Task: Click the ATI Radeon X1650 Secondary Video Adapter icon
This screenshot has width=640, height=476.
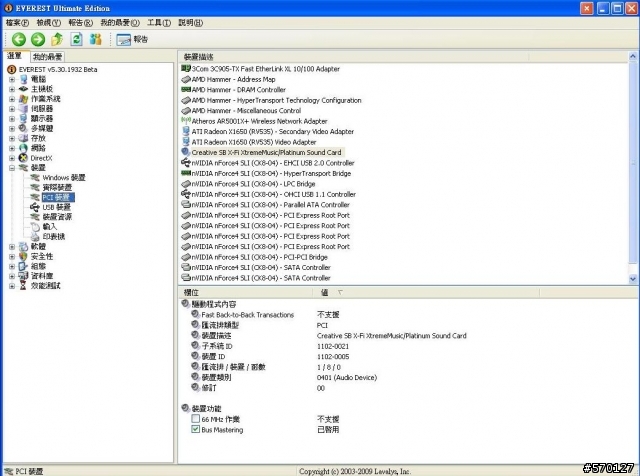Action: tap(186, 131)
